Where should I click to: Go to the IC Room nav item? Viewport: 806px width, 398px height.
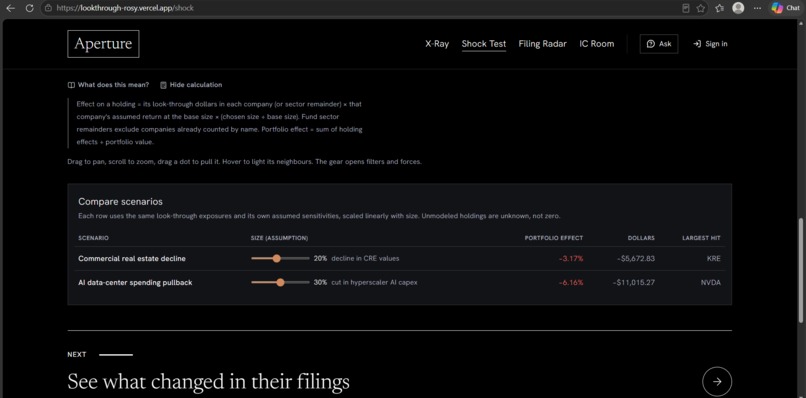[596, 44]
